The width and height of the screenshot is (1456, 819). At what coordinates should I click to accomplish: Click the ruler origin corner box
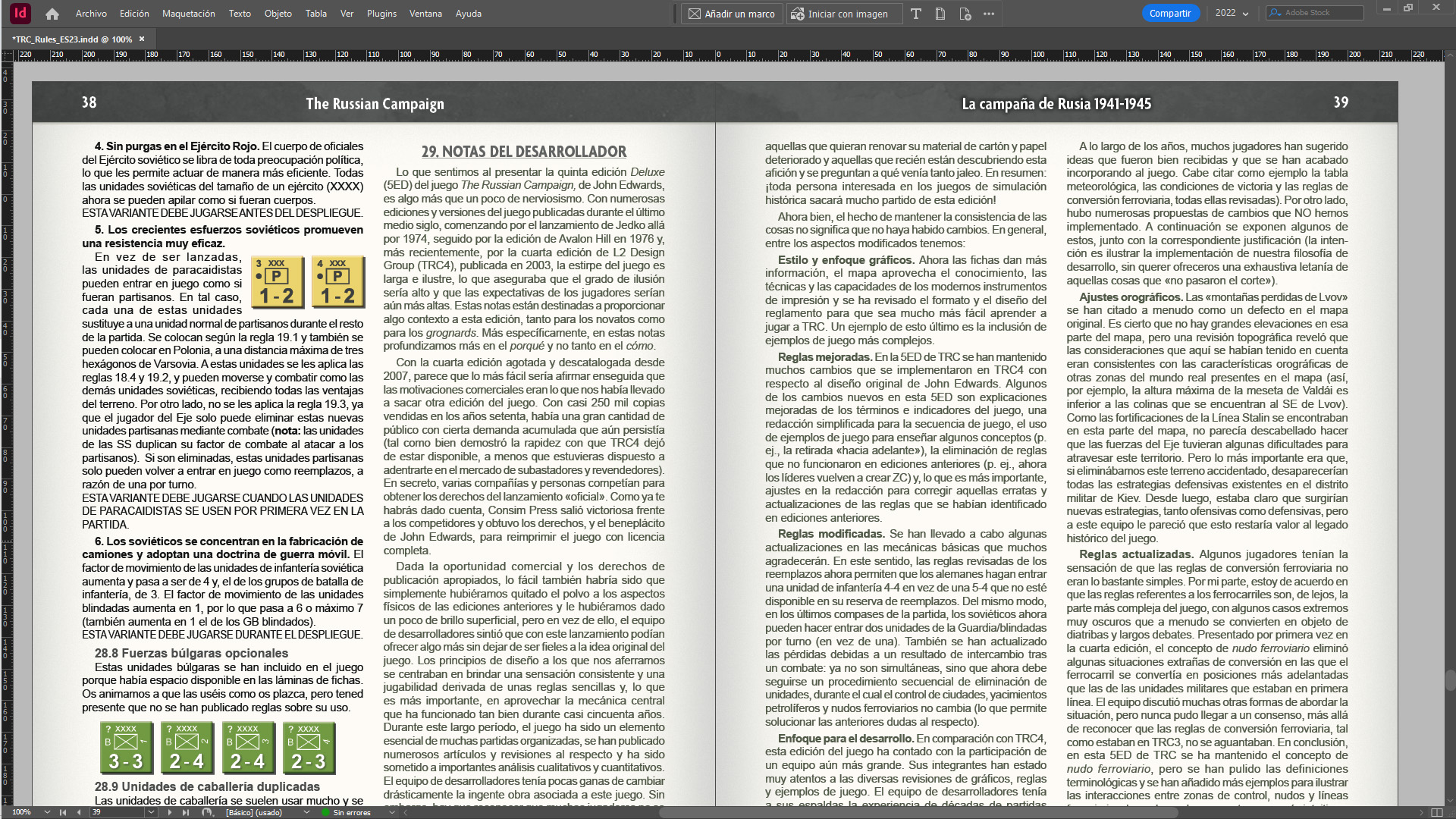pos(7,55)
